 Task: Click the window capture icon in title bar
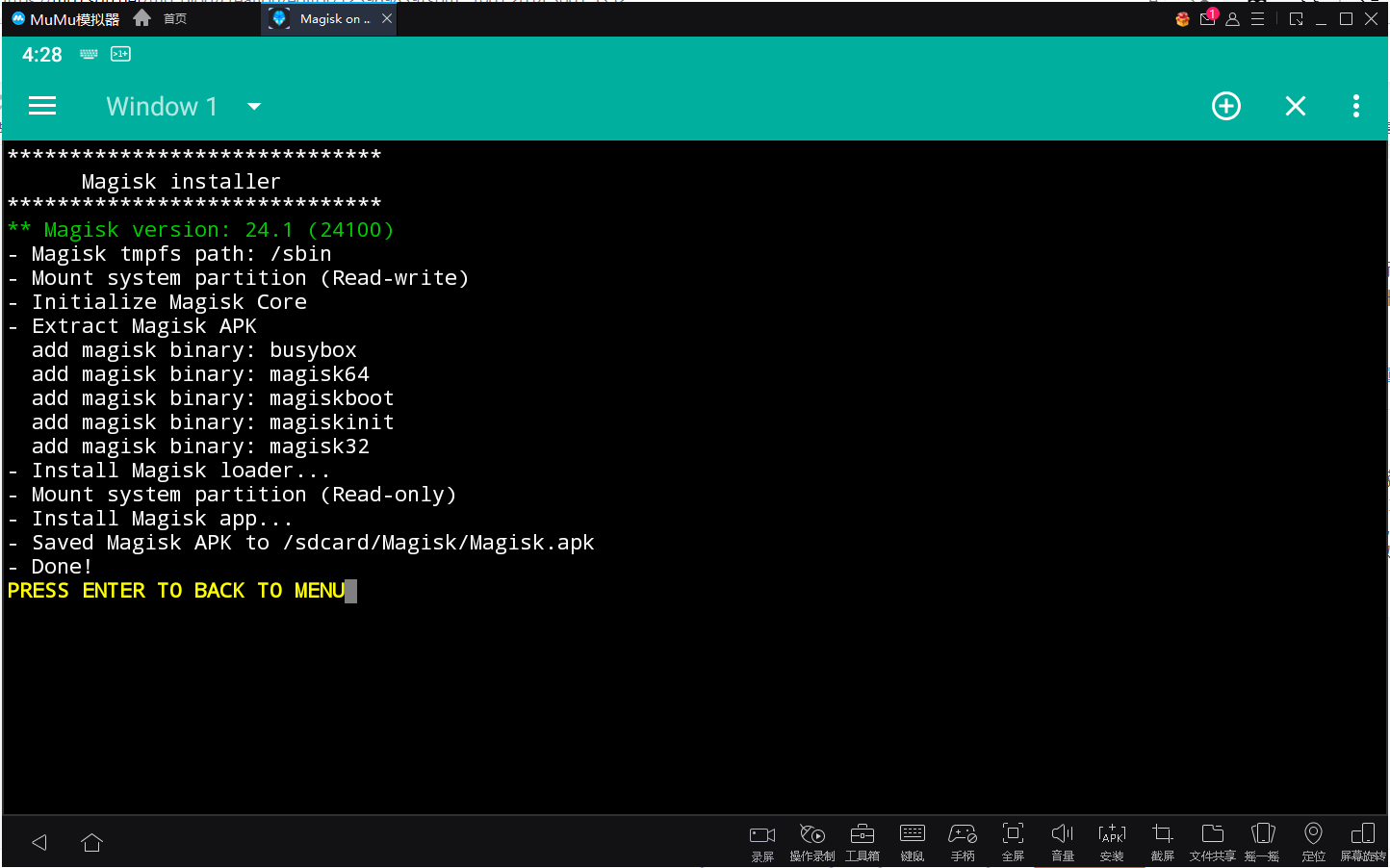[1297, 19]
